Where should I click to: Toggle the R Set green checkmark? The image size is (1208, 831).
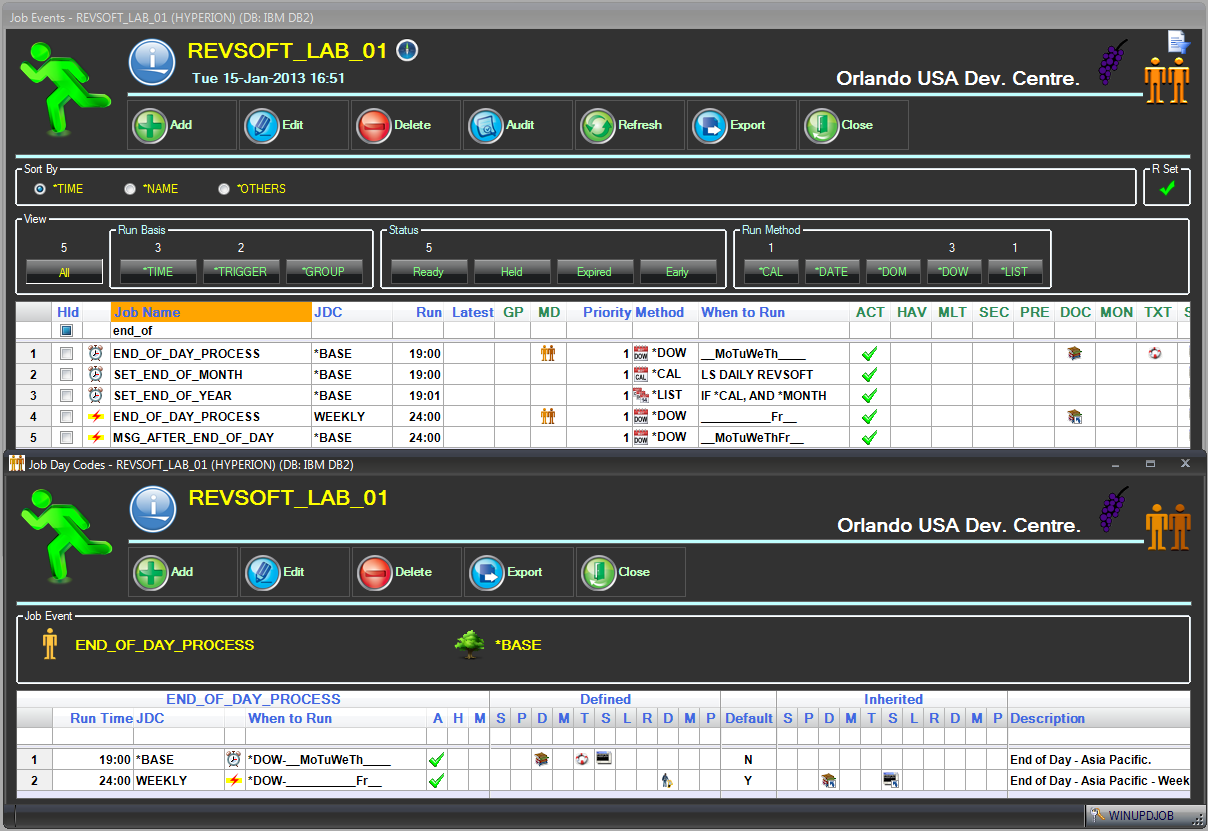pyautogui.click(x=1166, y=188)
